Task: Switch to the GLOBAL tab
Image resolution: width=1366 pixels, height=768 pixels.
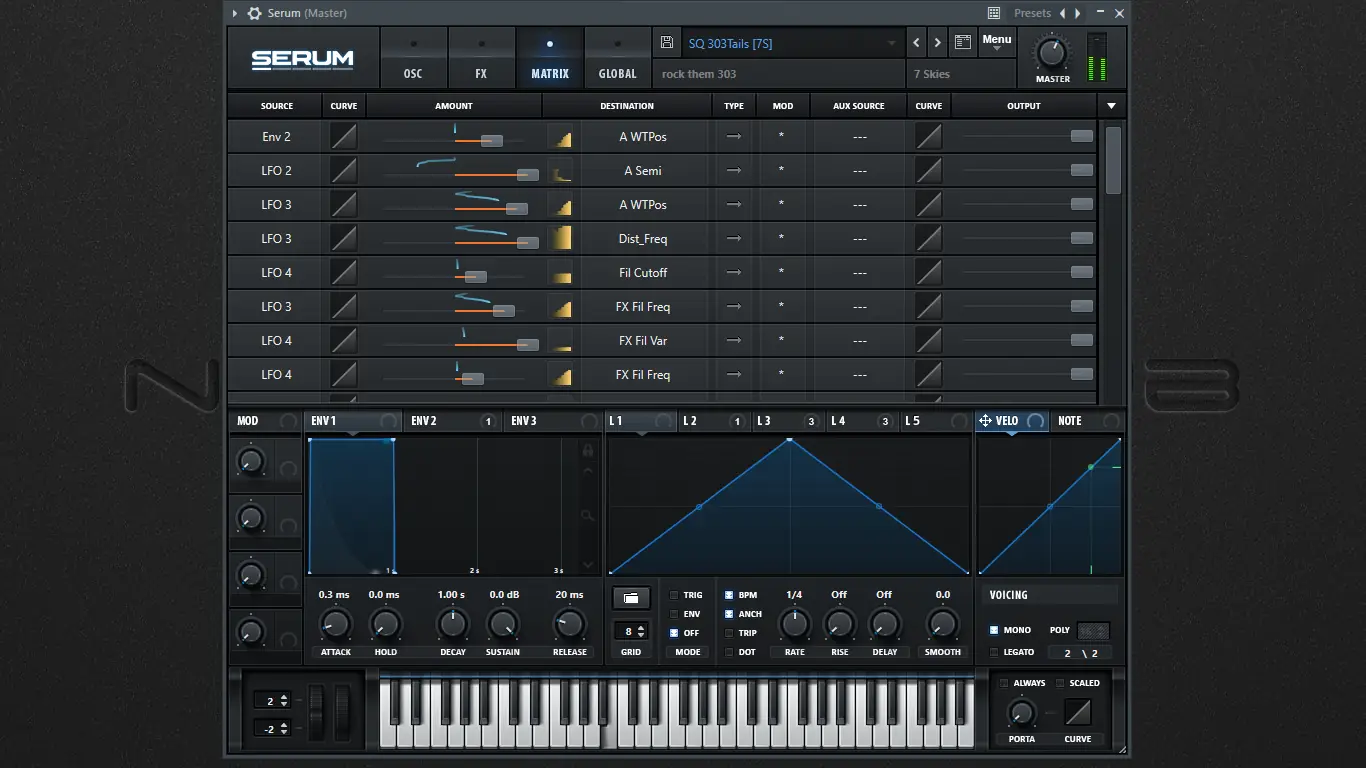Action: pyautogui.click(x=617, y=58)
